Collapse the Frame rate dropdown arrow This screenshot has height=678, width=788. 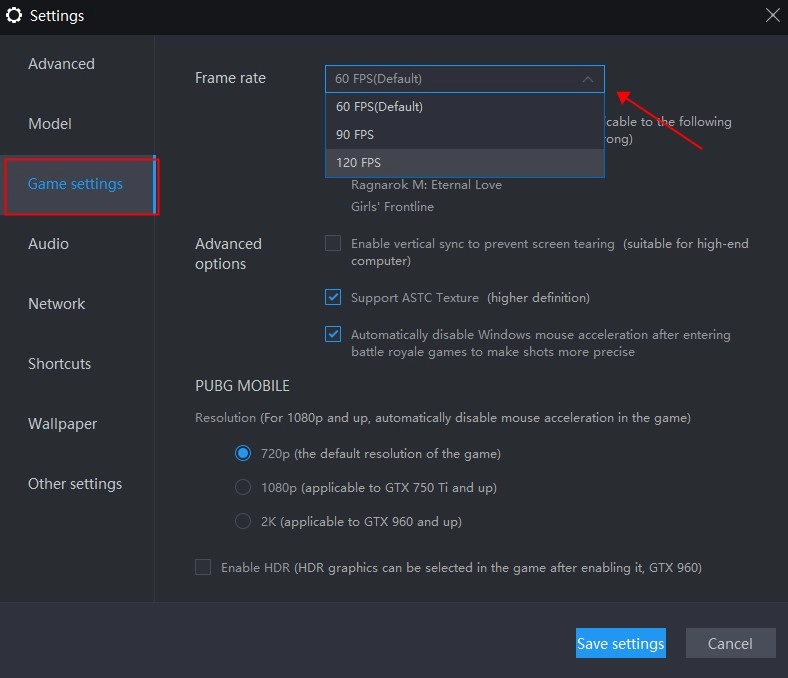point(588,78)
